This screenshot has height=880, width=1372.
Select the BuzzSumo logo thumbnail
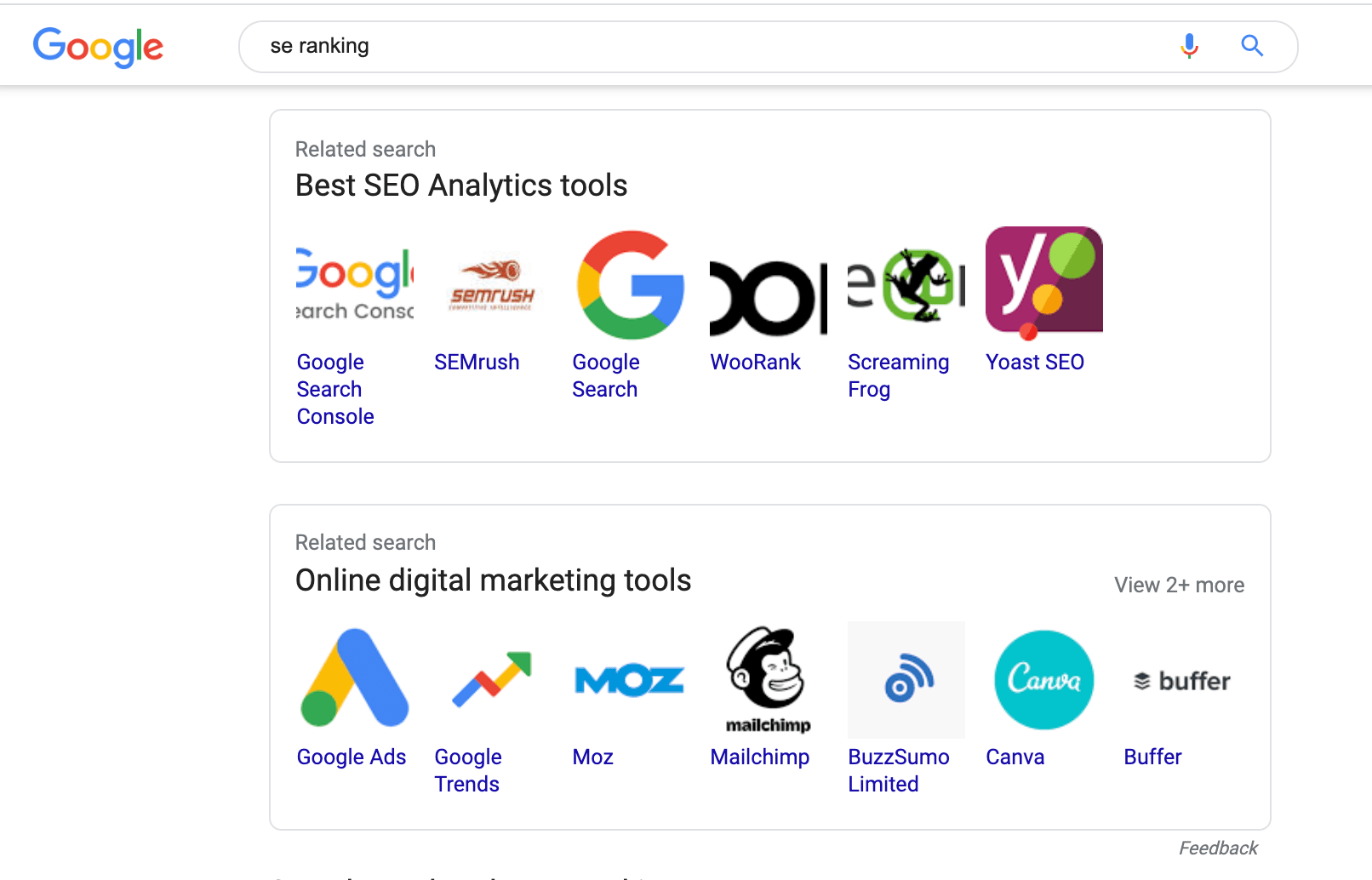tap(906, 680)
